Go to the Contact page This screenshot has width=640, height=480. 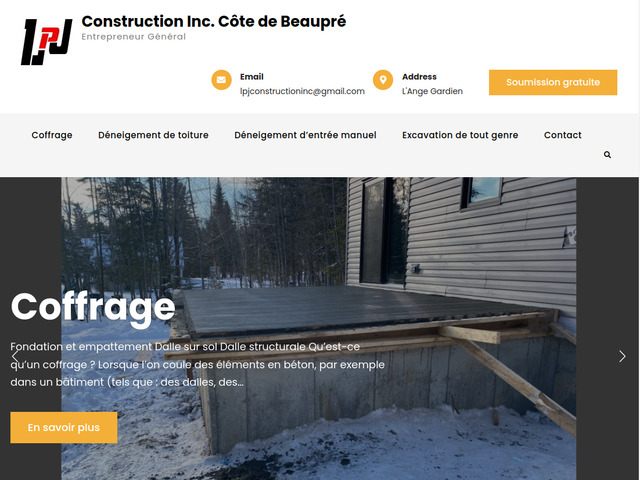coord(562,135)
